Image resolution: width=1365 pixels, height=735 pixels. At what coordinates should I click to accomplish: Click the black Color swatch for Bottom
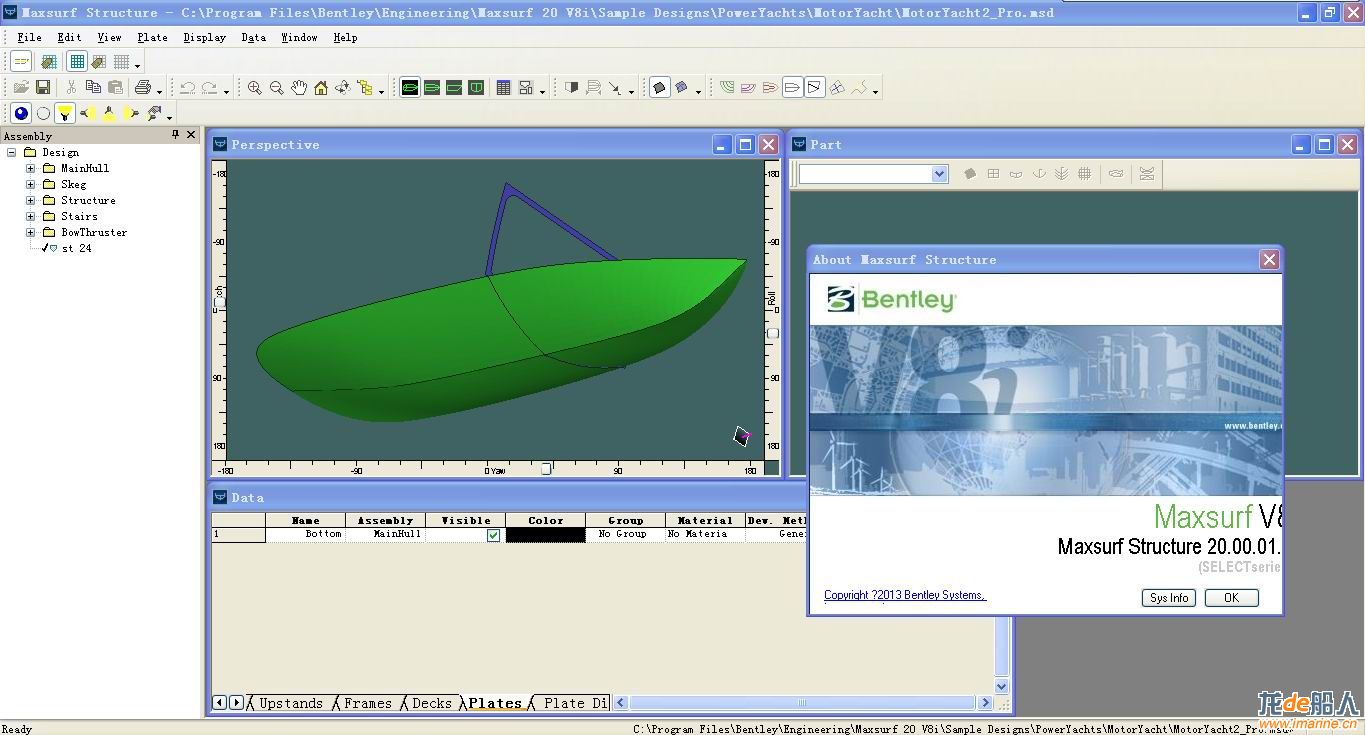[x=545, y=535]
